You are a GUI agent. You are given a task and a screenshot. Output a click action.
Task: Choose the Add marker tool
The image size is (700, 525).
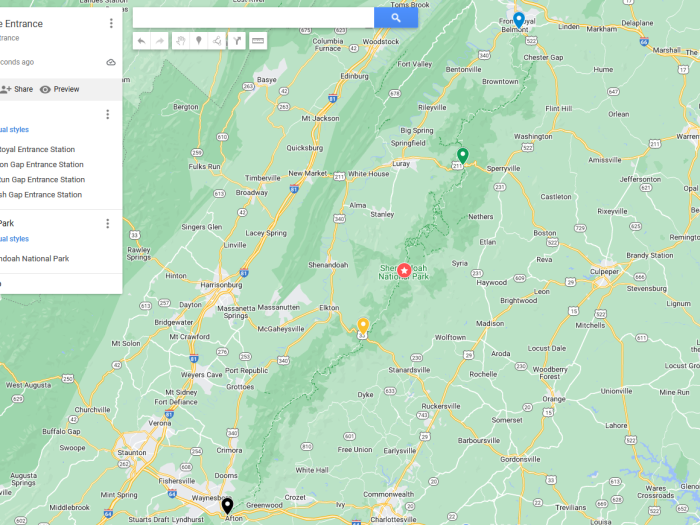point(199,41)
